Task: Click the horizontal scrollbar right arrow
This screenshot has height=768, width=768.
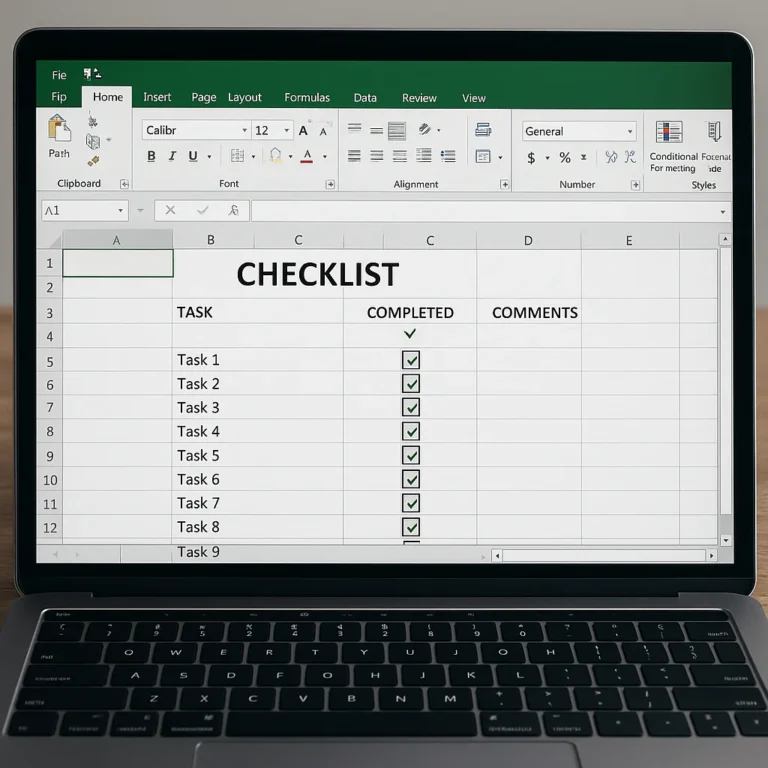Action: click(x=712, y=555)
